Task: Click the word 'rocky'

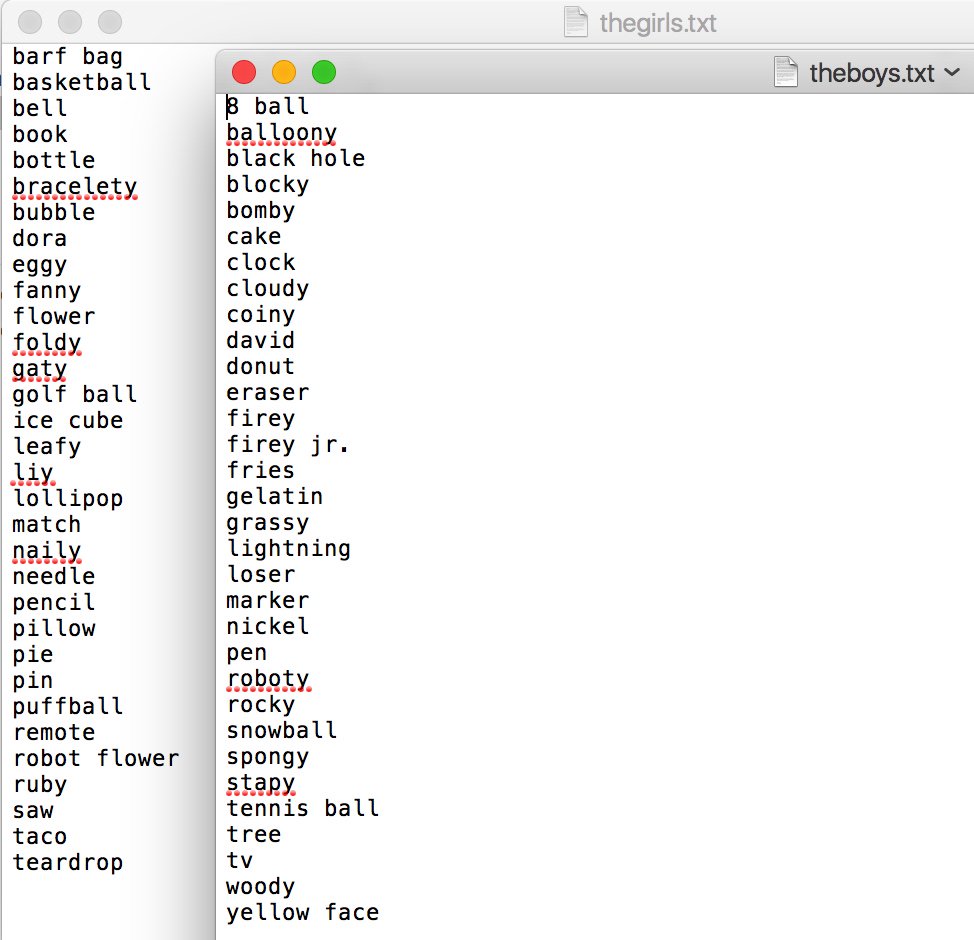Action: 261,705
